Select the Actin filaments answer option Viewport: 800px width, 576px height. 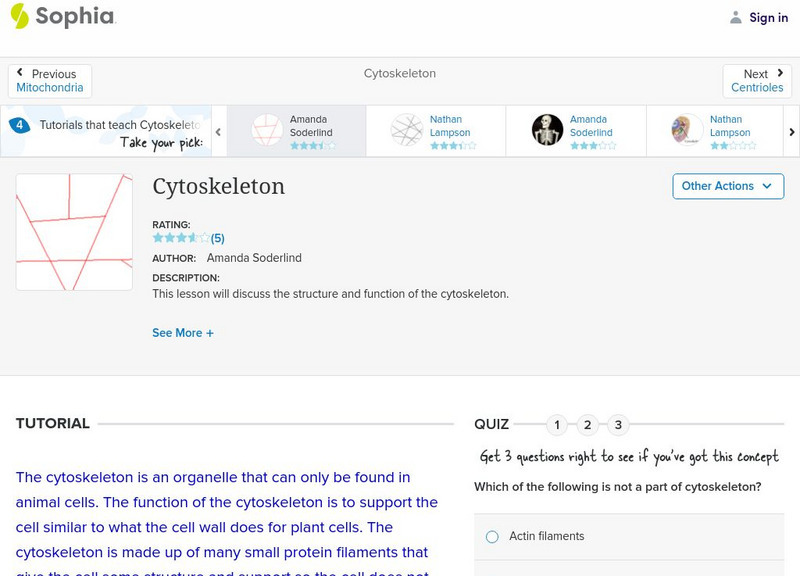coord(492,537)
